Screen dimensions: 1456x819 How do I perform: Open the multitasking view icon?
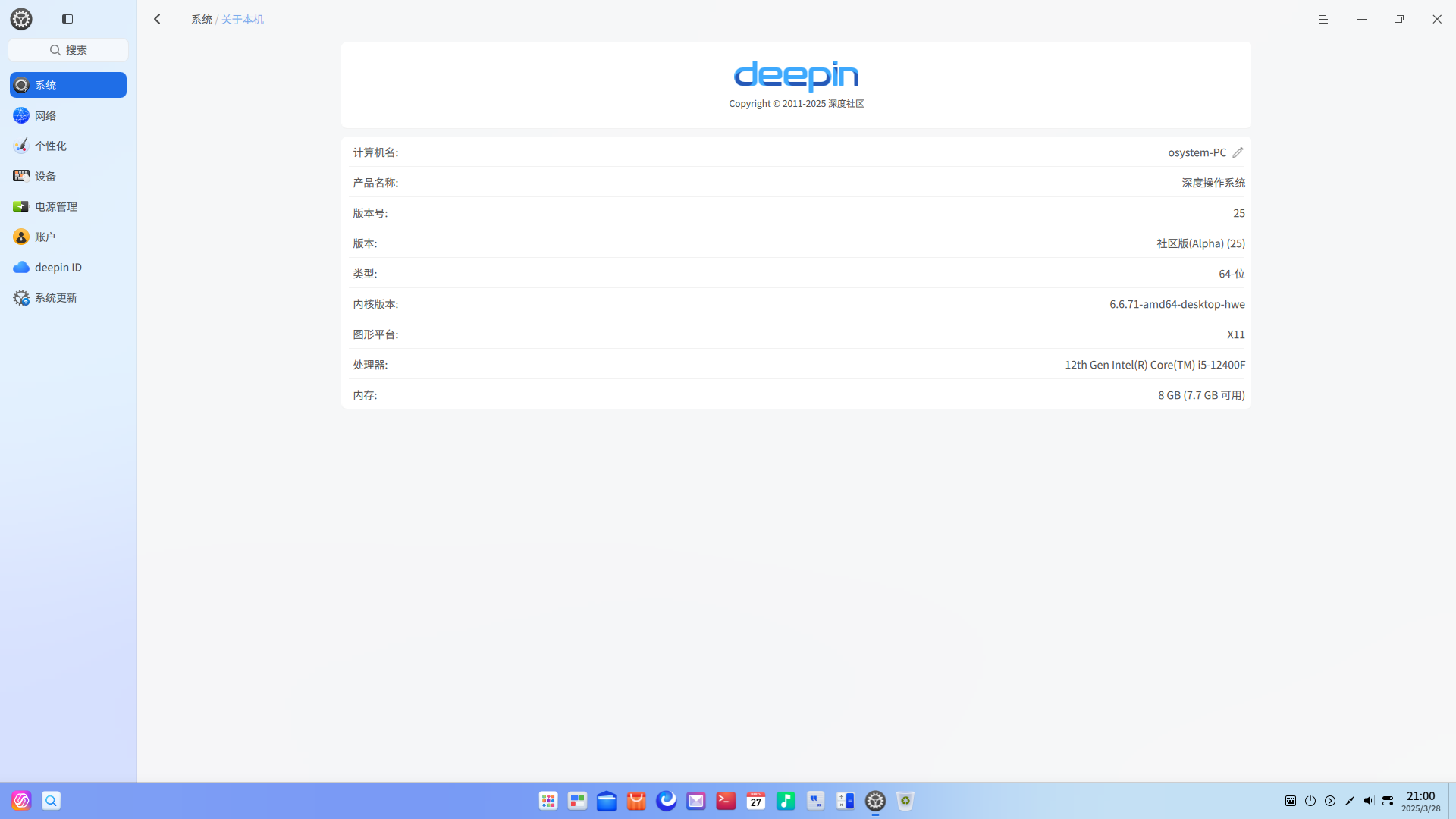[x=578, y=801]
